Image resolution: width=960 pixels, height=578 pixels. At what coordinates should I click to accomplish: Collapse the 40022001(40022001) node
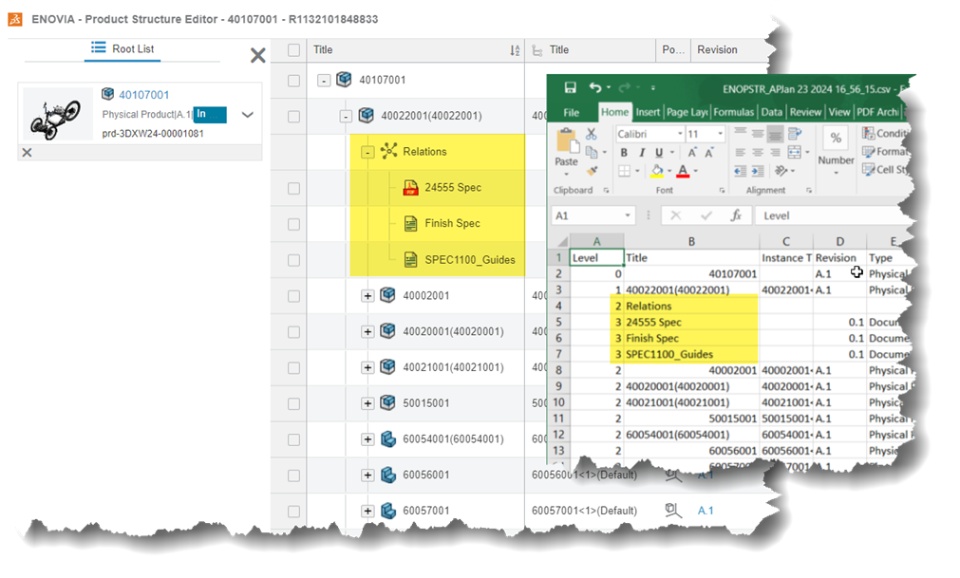click(x=346, y=116)
